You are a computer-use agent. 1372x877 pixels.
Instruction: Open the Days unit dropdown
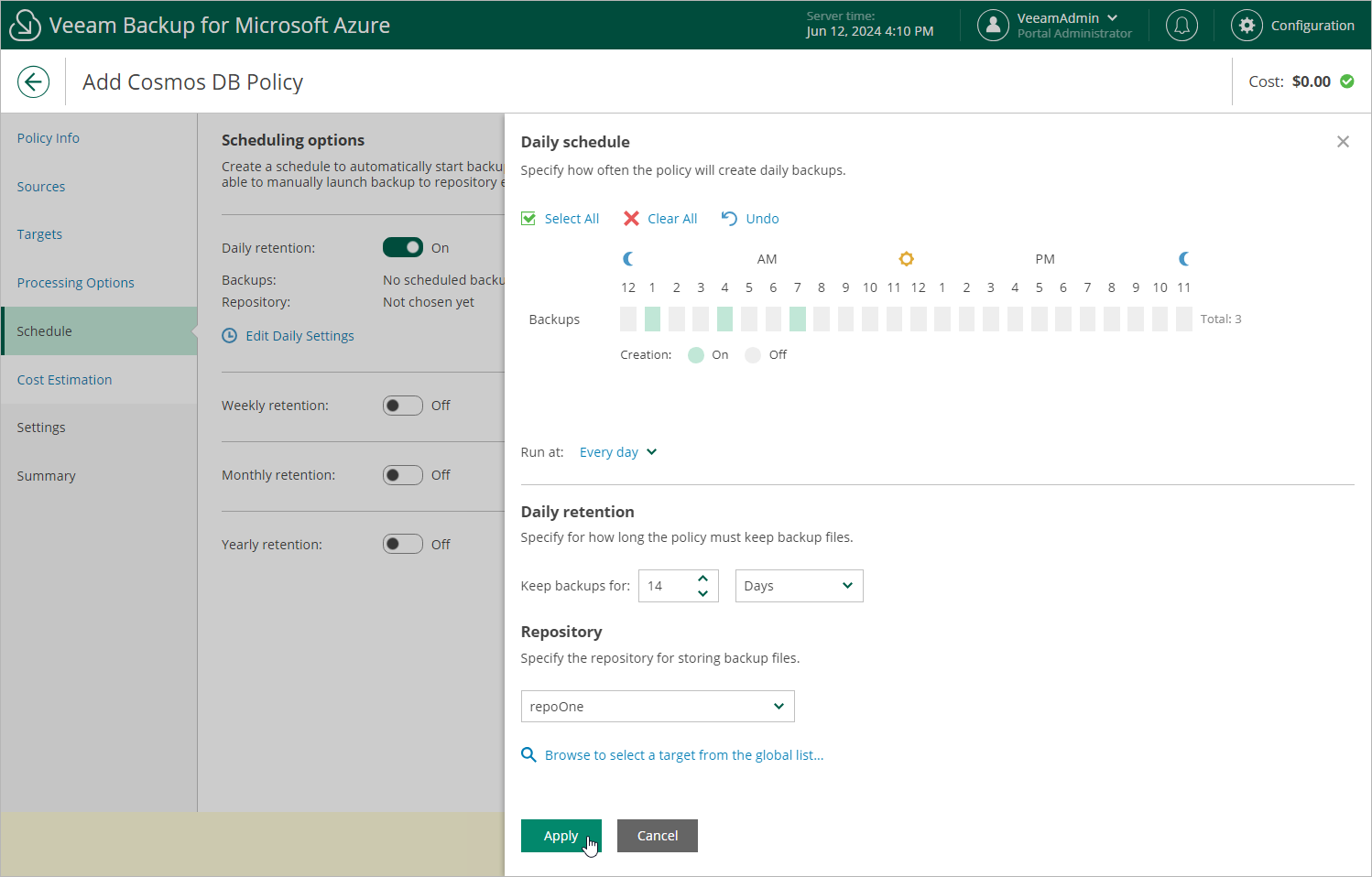[x=799, y=586]
